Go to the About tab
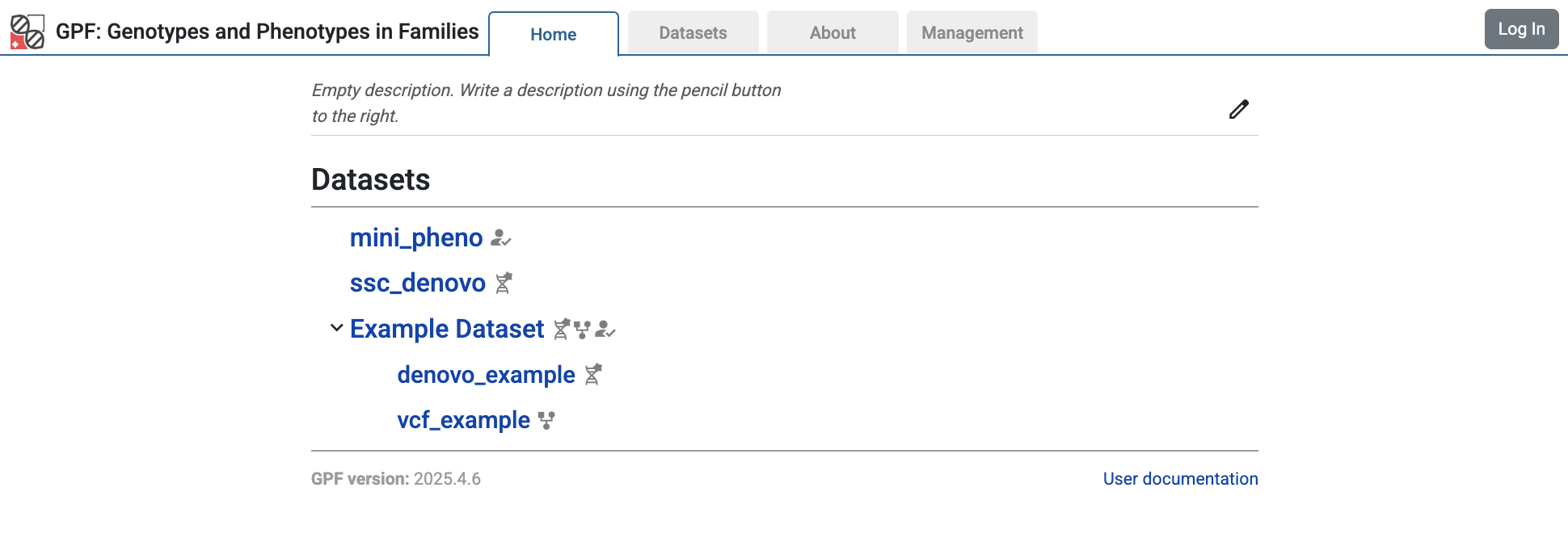Image resolution: width=1568 pixels, height=538 pixels. coord(832,33)
